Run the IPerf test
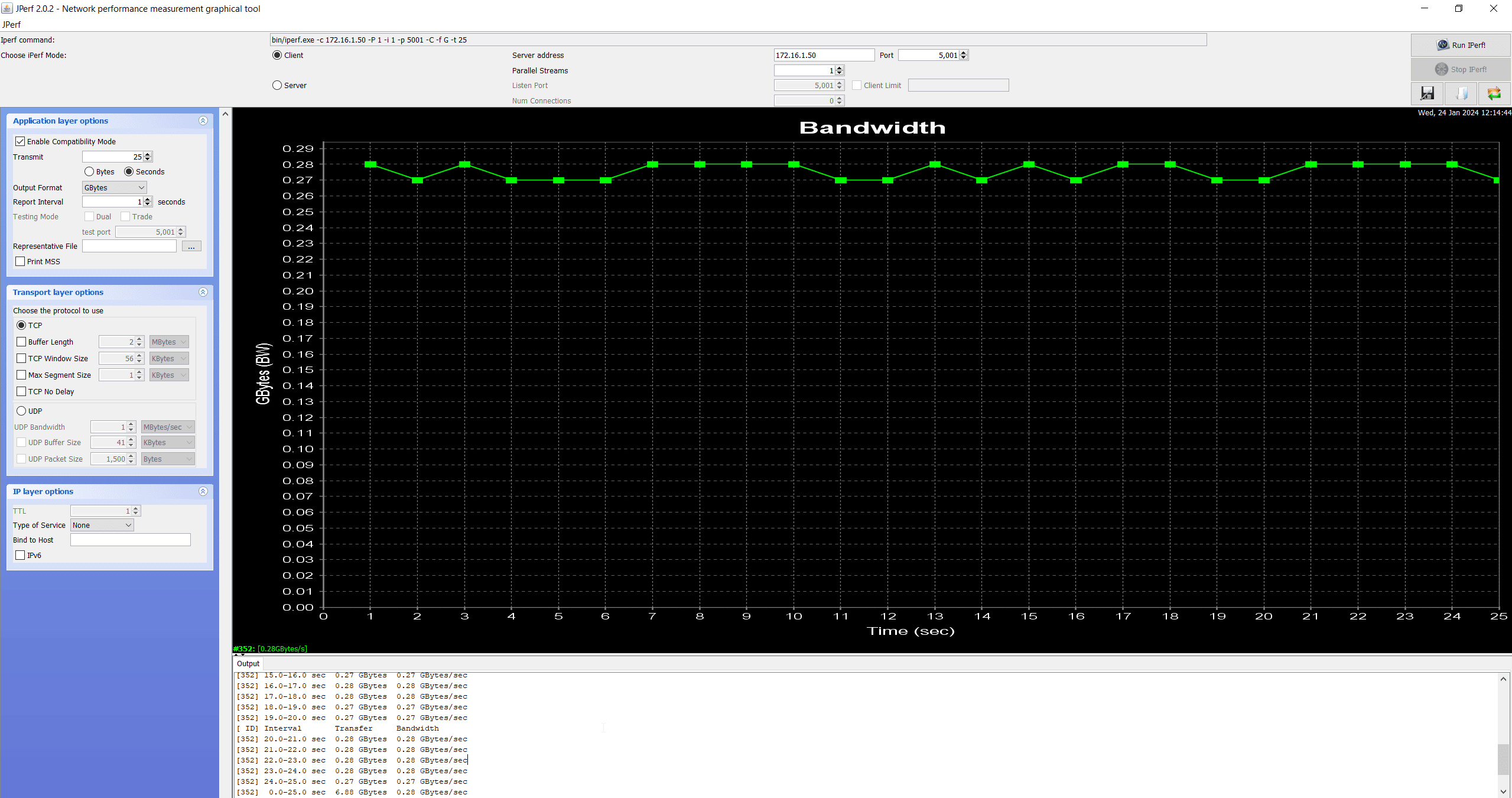This screenshot has height=798, width=1512. click(x=1461, y=45)
